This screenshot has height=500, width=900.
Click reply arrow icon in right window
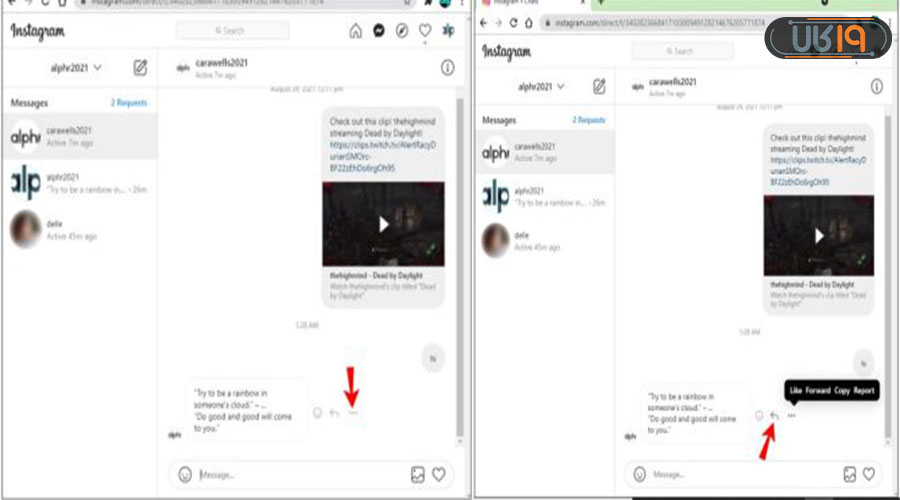pos(774,415)
